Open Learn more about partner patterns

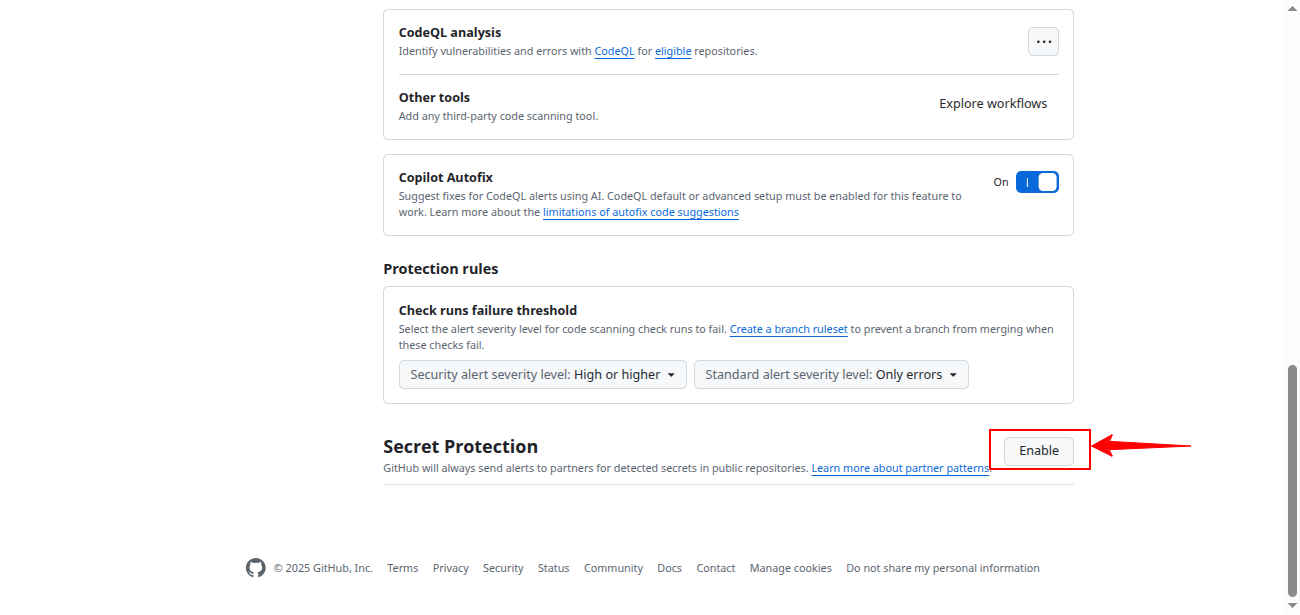(899, 468)
